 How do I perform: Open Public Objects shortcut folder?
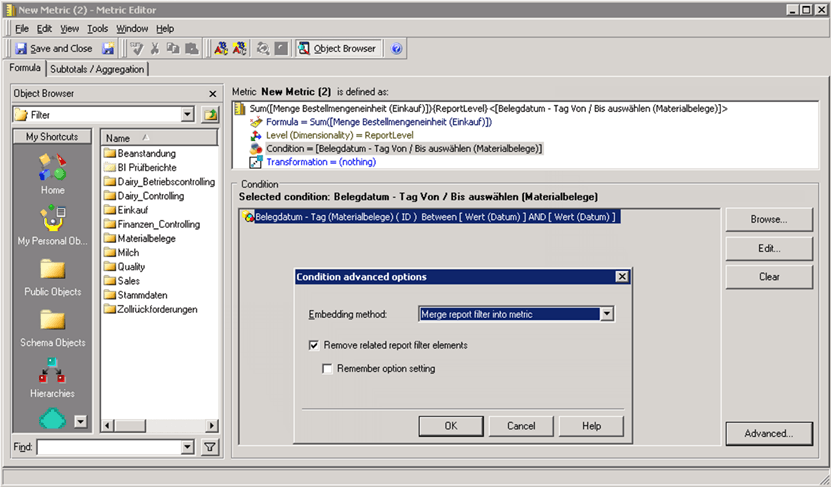[52, 277]
